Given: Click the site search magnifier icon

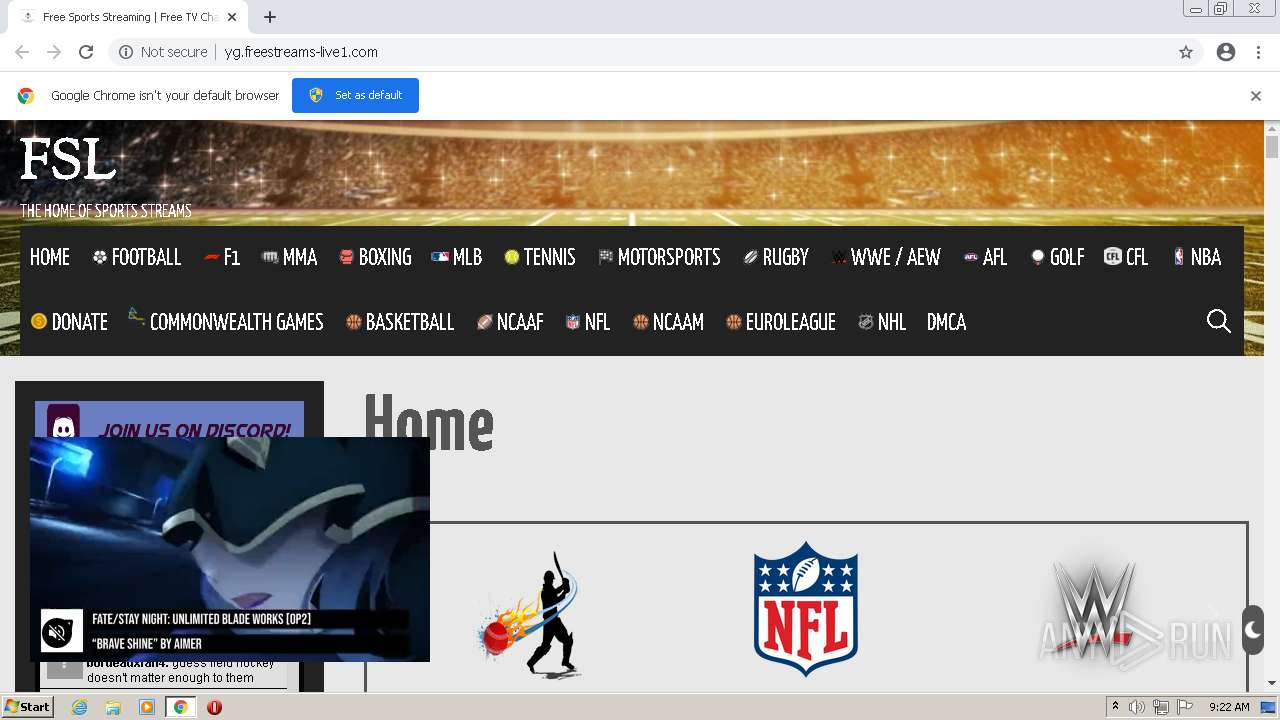Looking at the screenshot, I should coord(1219,321).
